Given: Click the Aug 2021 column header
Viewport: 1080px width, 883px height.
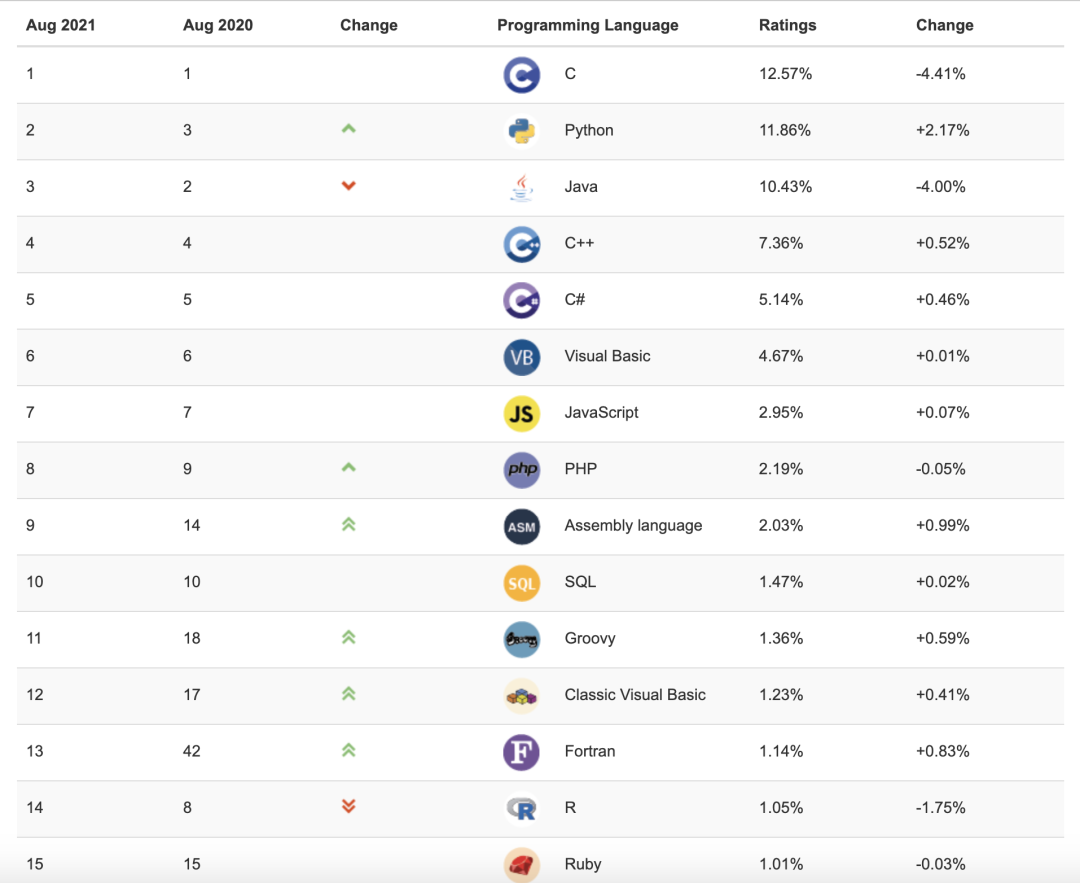Looking at the screenshot, I should tap(60, 25).
